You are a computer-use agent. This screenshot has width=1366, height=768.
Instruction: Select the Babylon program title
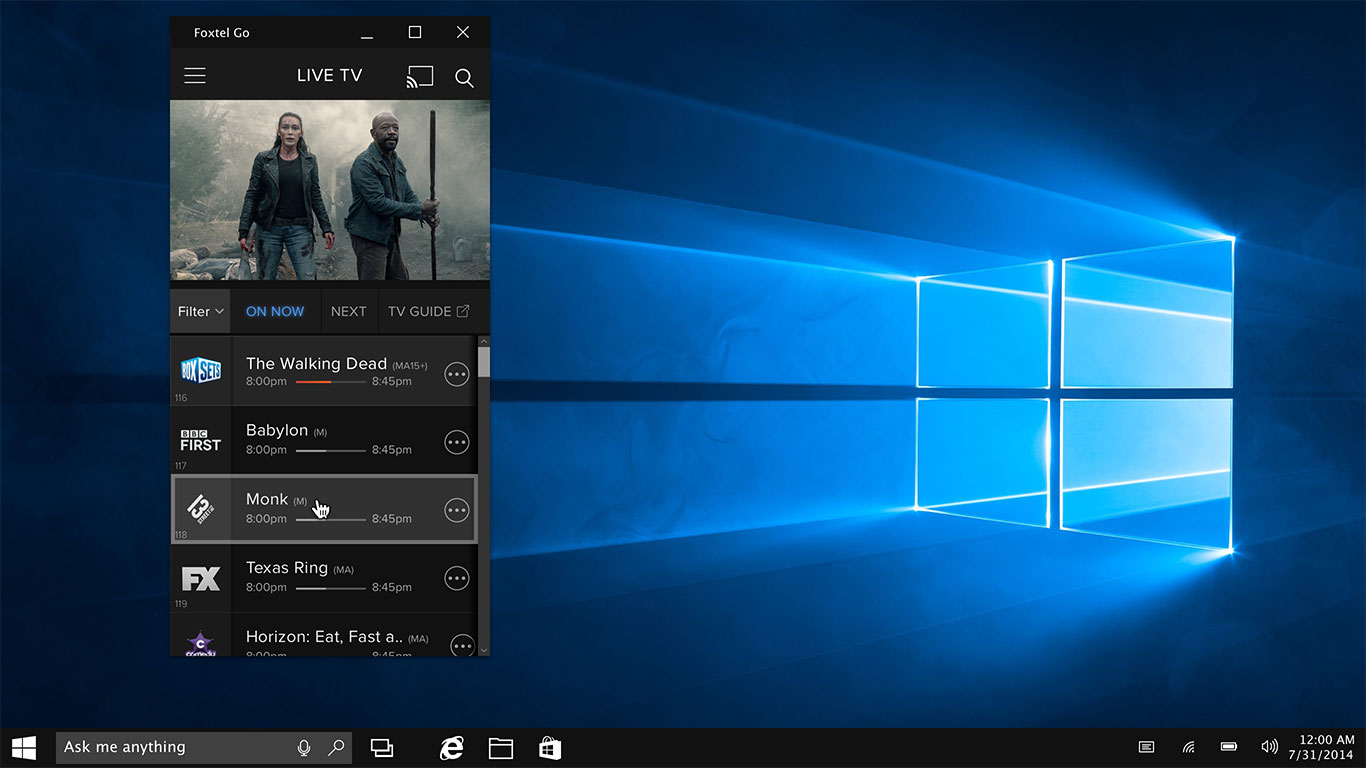click(x=277, y=431)
